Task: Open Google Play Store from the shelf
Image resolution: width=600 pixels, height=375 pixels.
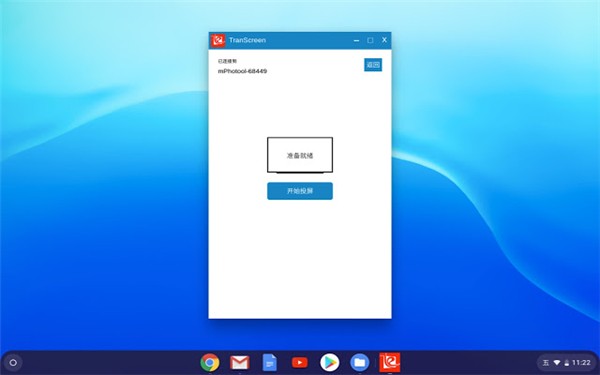Action: click(x=329, y=362)
